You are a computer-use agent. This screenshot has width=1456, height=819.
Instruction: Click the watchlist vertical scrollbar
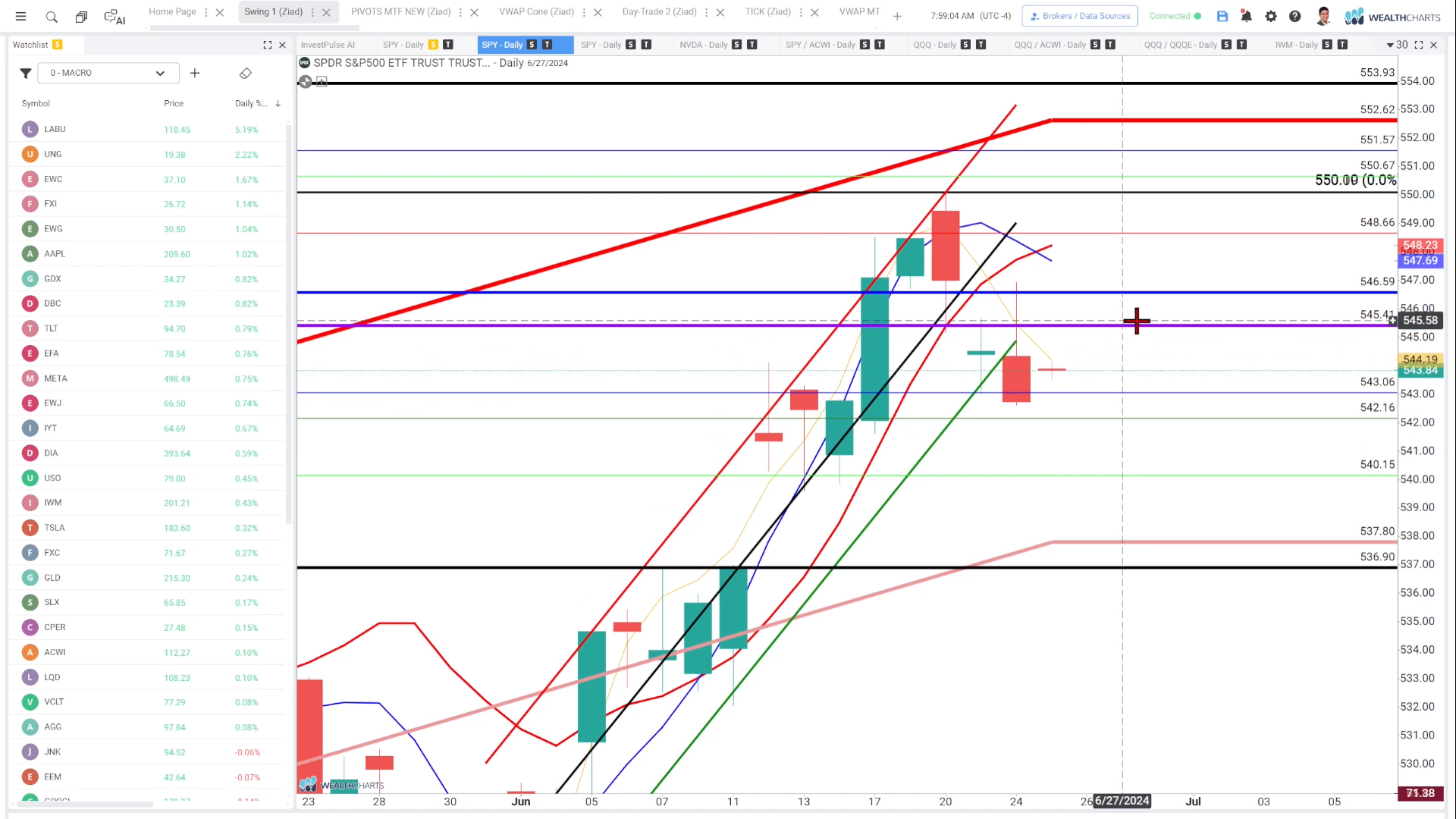(x=288, y=325)
